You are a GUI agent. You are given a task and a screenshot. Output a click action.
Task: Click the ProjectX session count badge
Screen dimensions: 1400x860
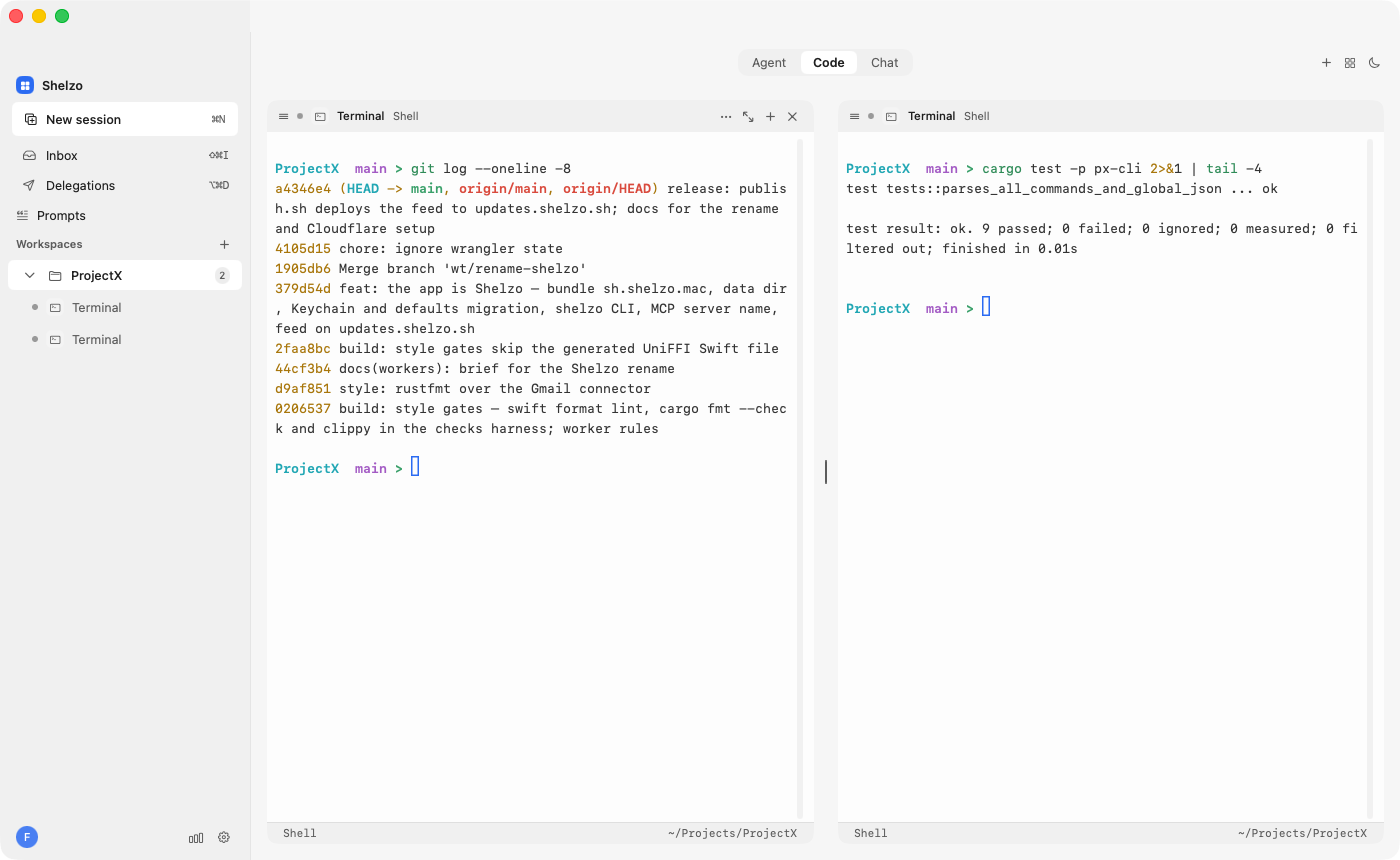pyautogui.click(x=222, y=275)
